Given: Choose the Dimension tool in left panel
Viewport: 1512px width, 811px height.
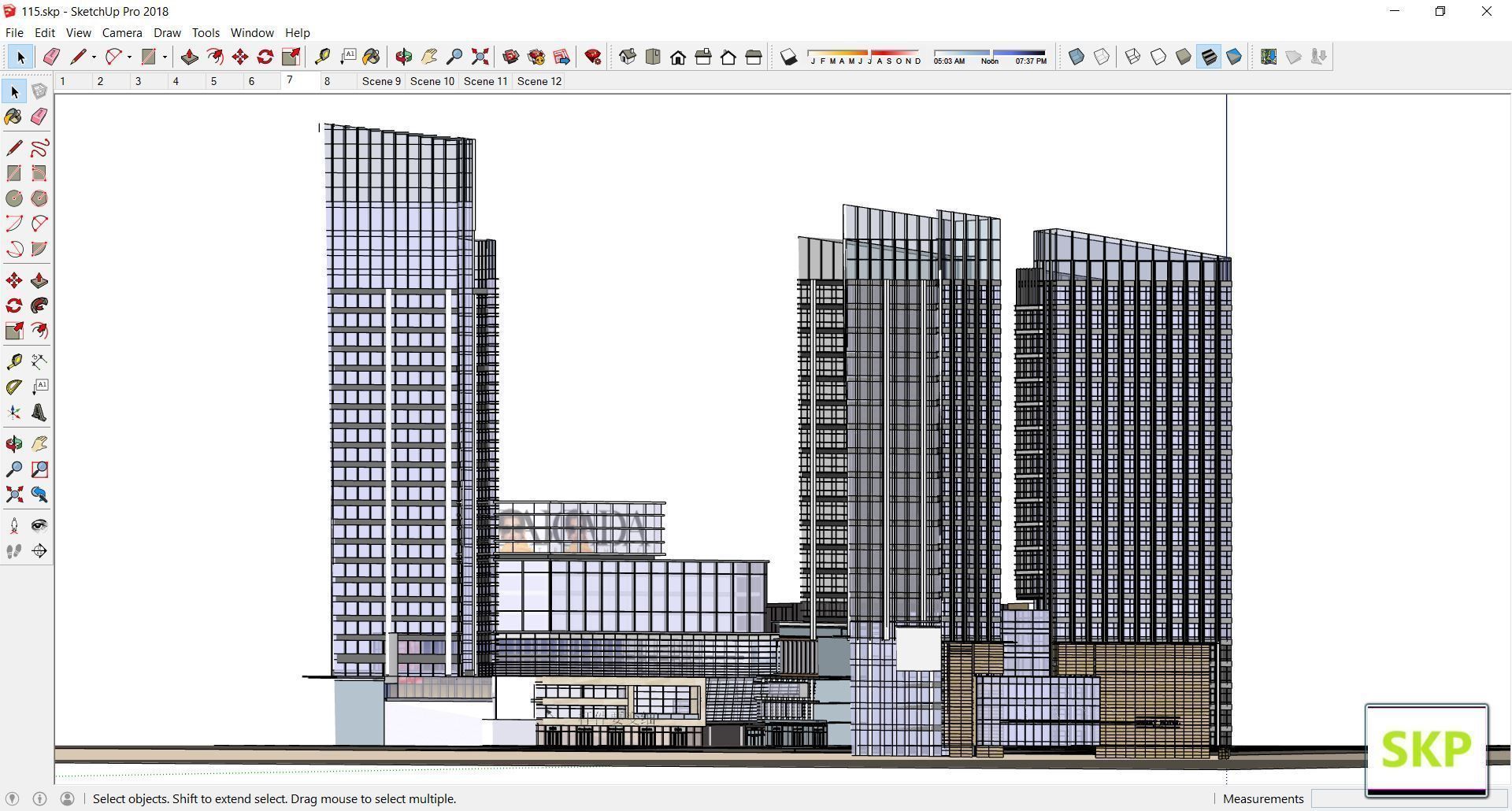Looking at the screenshot, I should tap(39, 361).
